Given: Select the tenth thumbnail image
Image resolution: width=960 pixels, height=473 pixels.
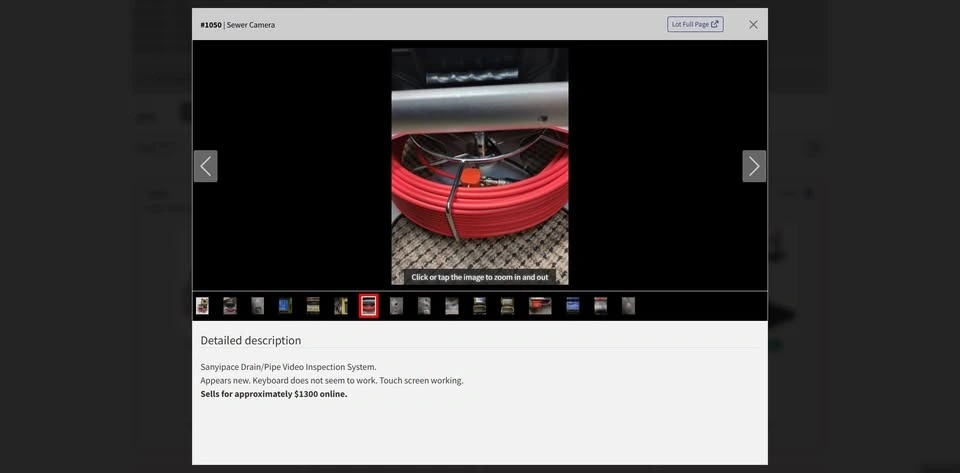Looking at the screenshot, I should tap(452, 306).
